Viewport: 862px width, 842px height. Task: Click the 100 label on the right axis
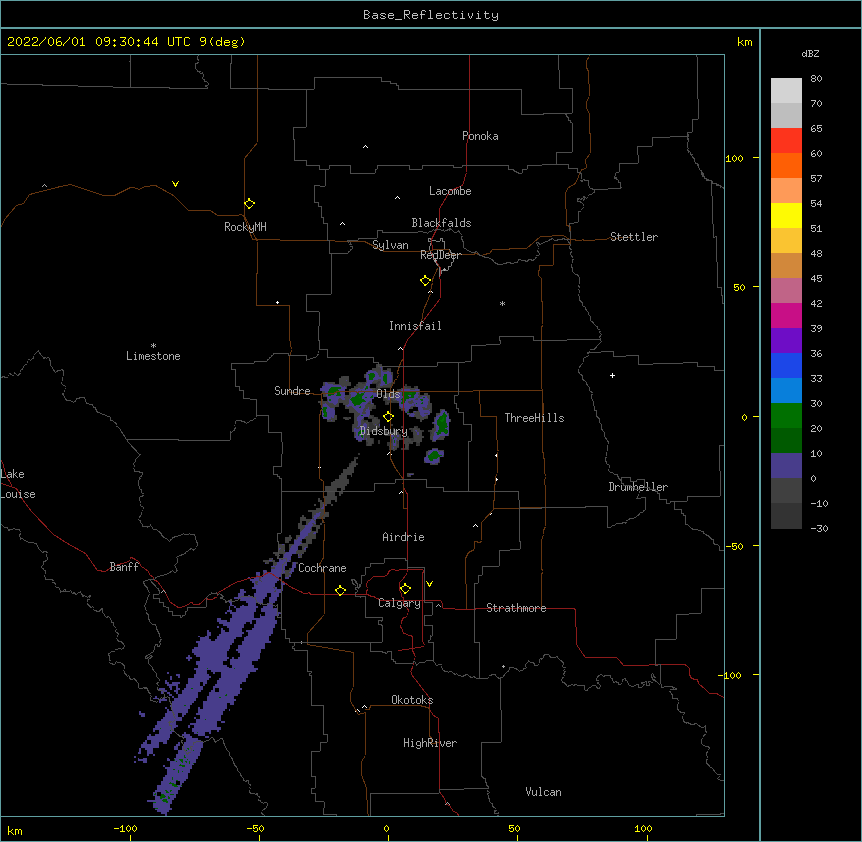coord(734,158)
